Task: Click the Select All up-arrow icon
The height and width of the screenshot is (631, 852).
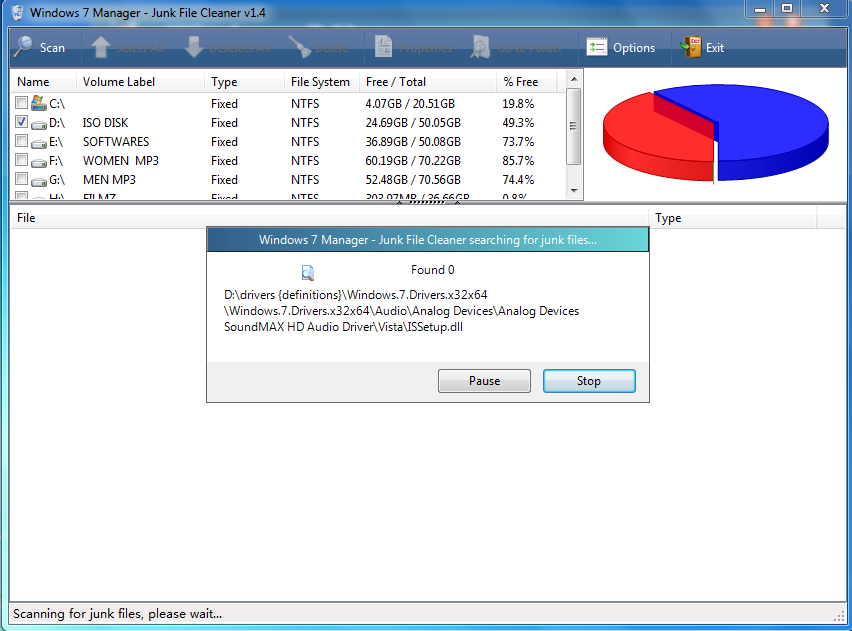Action: [101, 47]
